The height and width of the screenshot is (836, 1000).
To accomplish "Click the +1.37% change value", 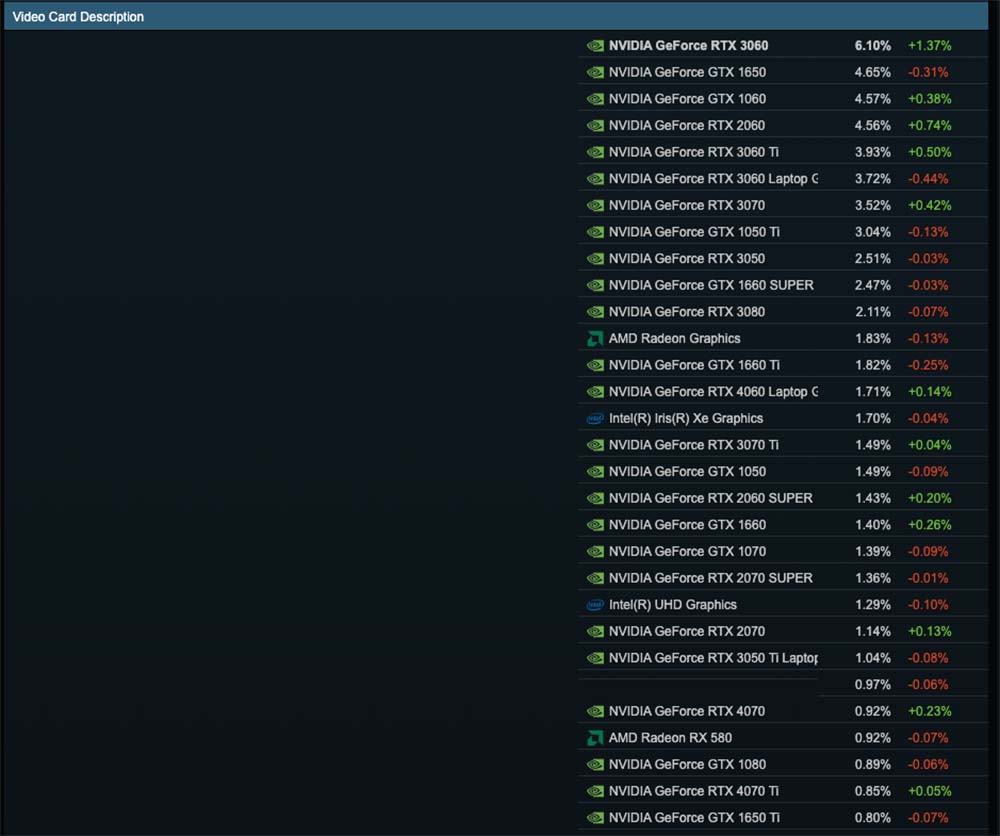I will point(929,46).
